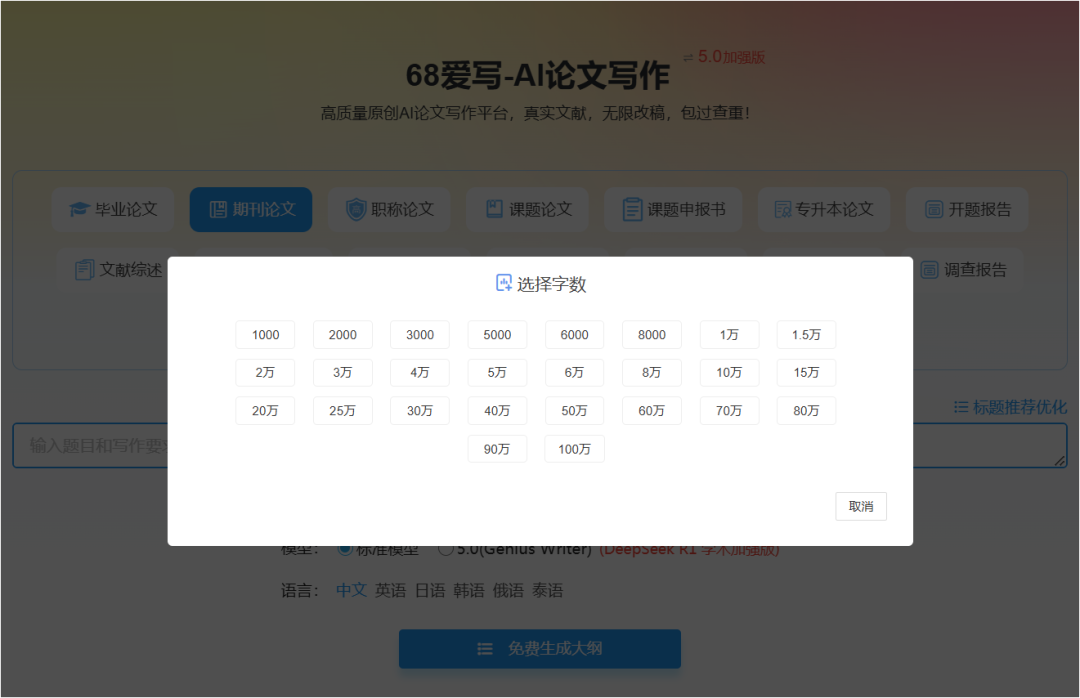Switch to the 专升本论文 tab

click(x=824, y=209)
